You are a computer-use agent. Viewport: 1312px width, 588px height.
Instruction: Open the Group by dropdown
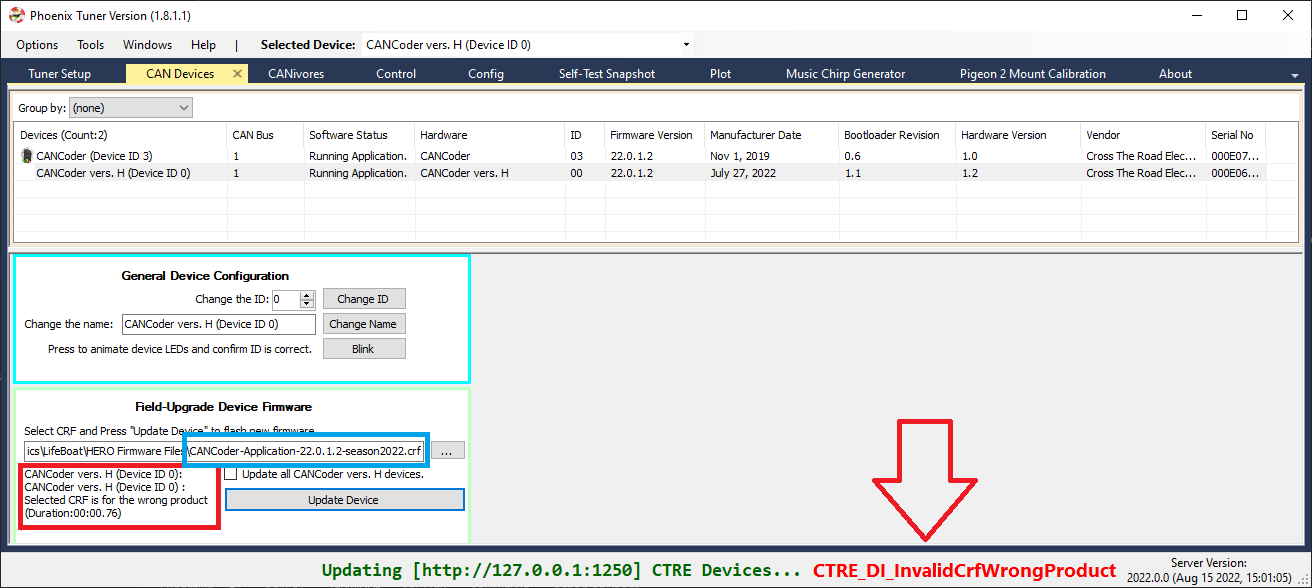pyautogui.click(x=132, y=107)
